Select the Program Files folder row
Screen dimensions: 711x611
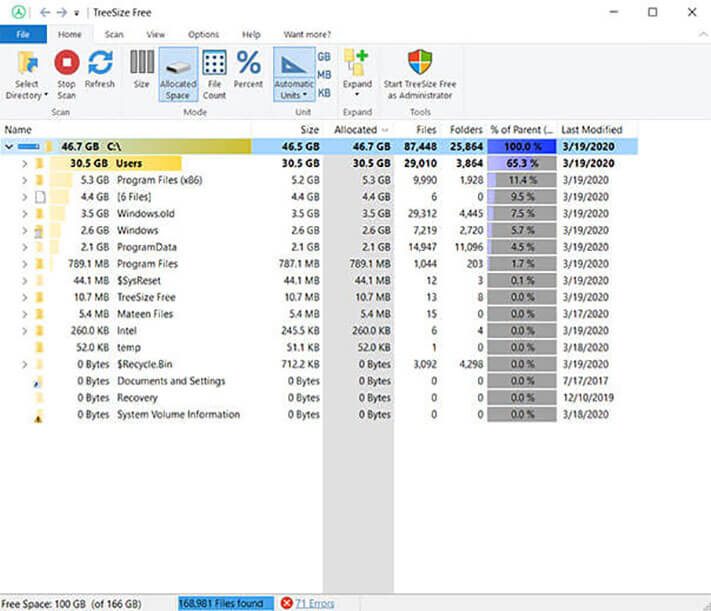click(x=319, y=264)
